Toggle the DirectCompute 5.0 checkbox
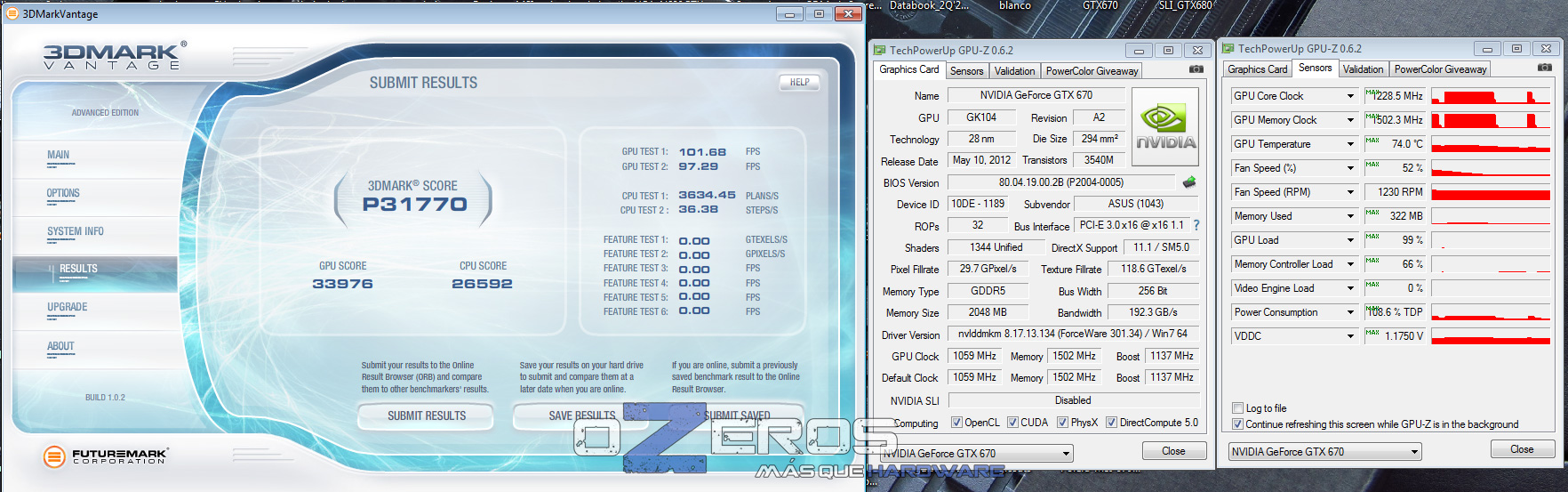This screenshot has width=1568, height=492. point(1111,423)
